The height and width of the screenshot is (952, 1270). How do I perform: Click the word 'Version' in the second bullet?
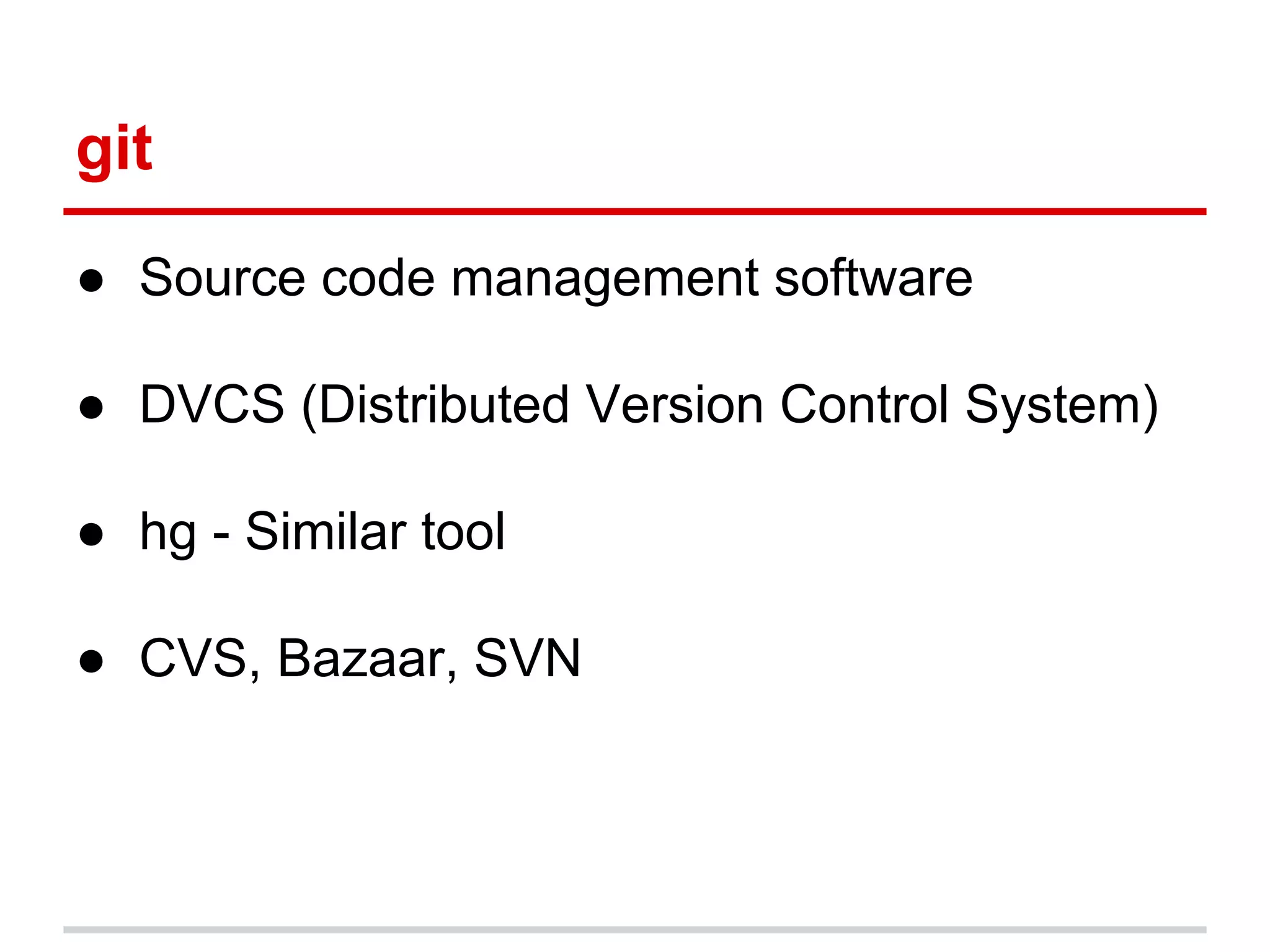[x=674, y=405]
